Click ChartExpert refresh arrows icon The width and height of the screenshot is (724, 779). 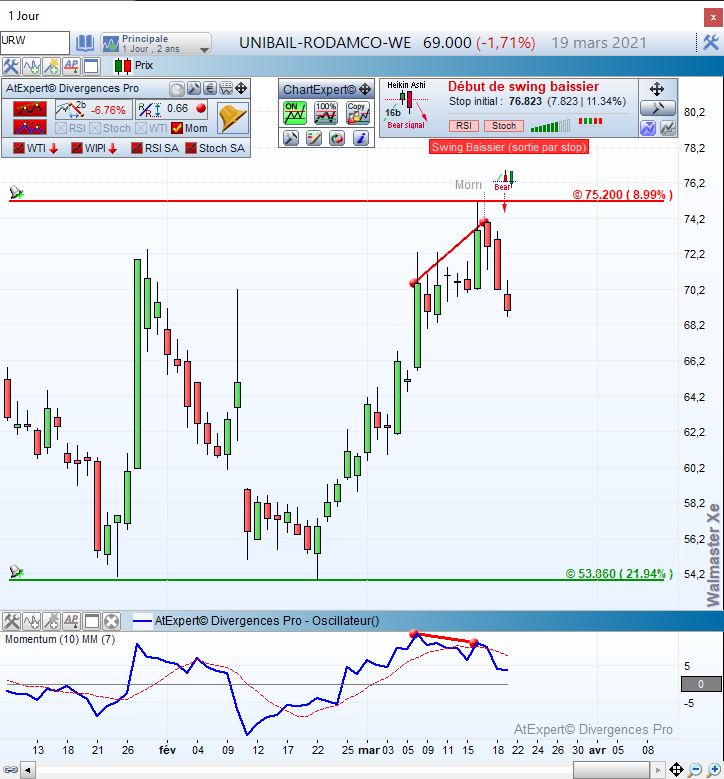337,138
